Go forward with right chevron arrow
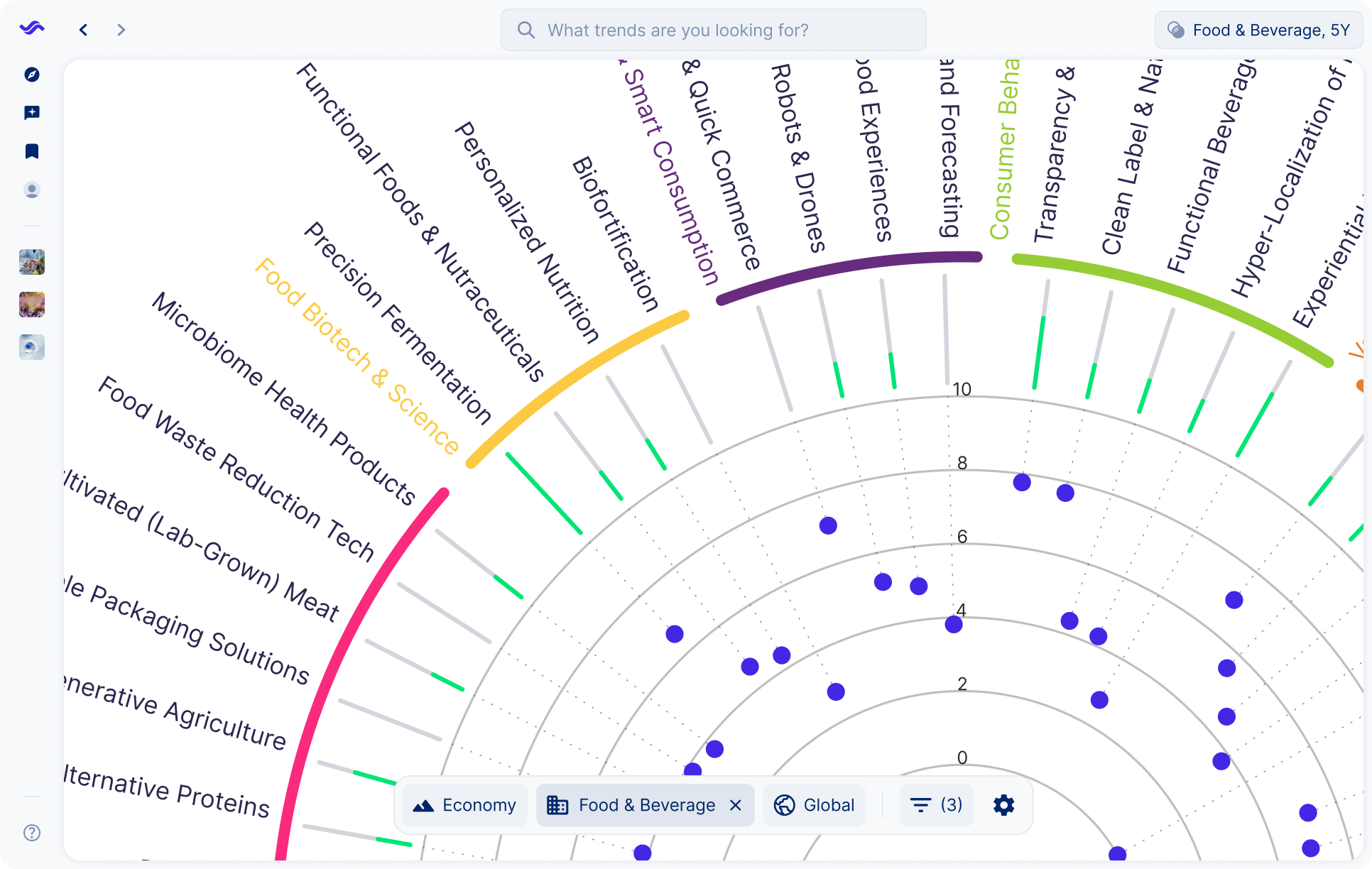Viewport: 1372px width, 869px height. click(121, 30)
